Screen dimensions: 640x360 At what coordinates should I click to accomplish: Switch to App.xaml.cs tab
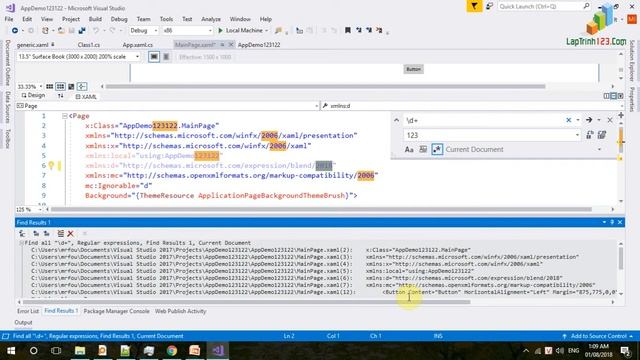138,45
